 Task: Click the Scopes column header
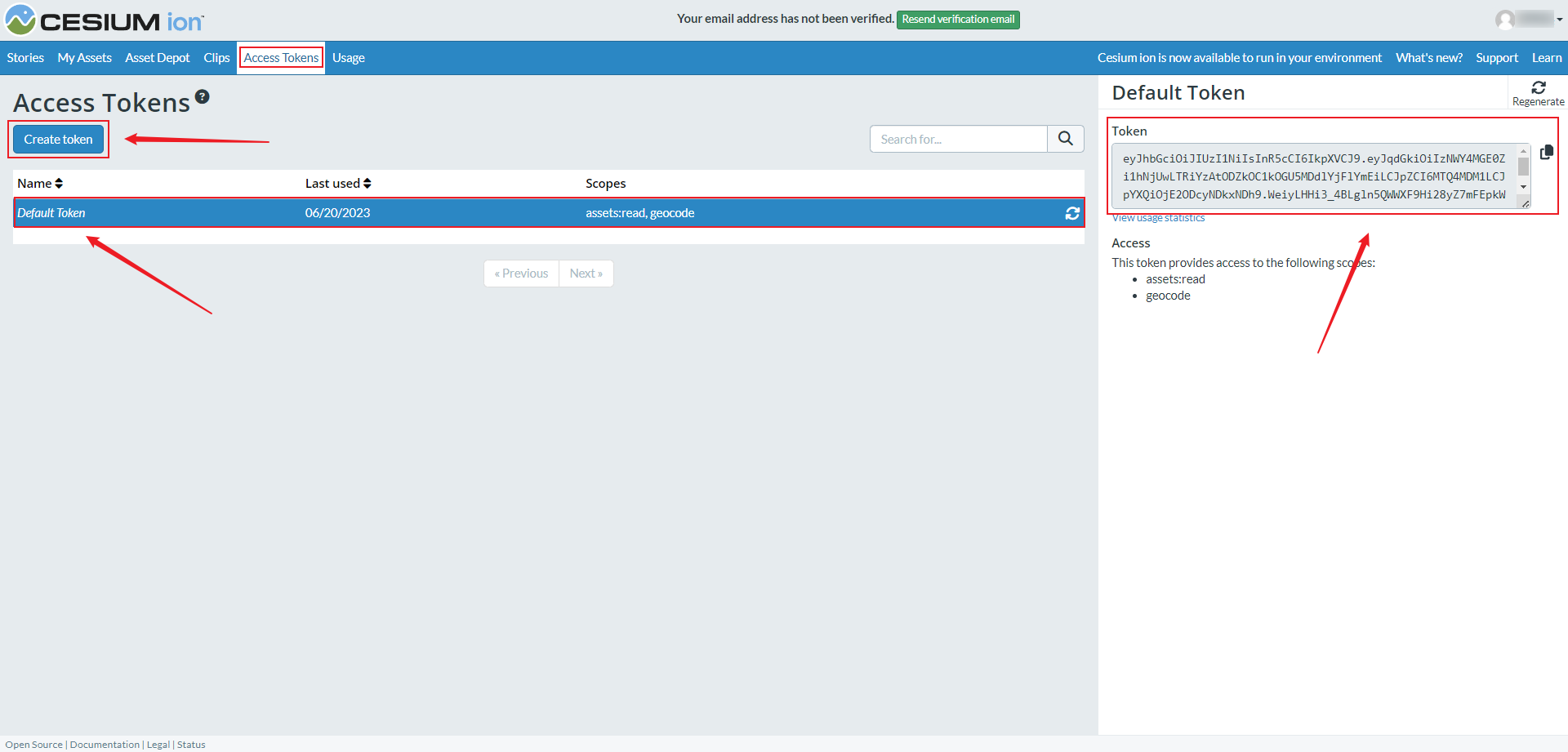pyautogui.click(x=606, y=184)
